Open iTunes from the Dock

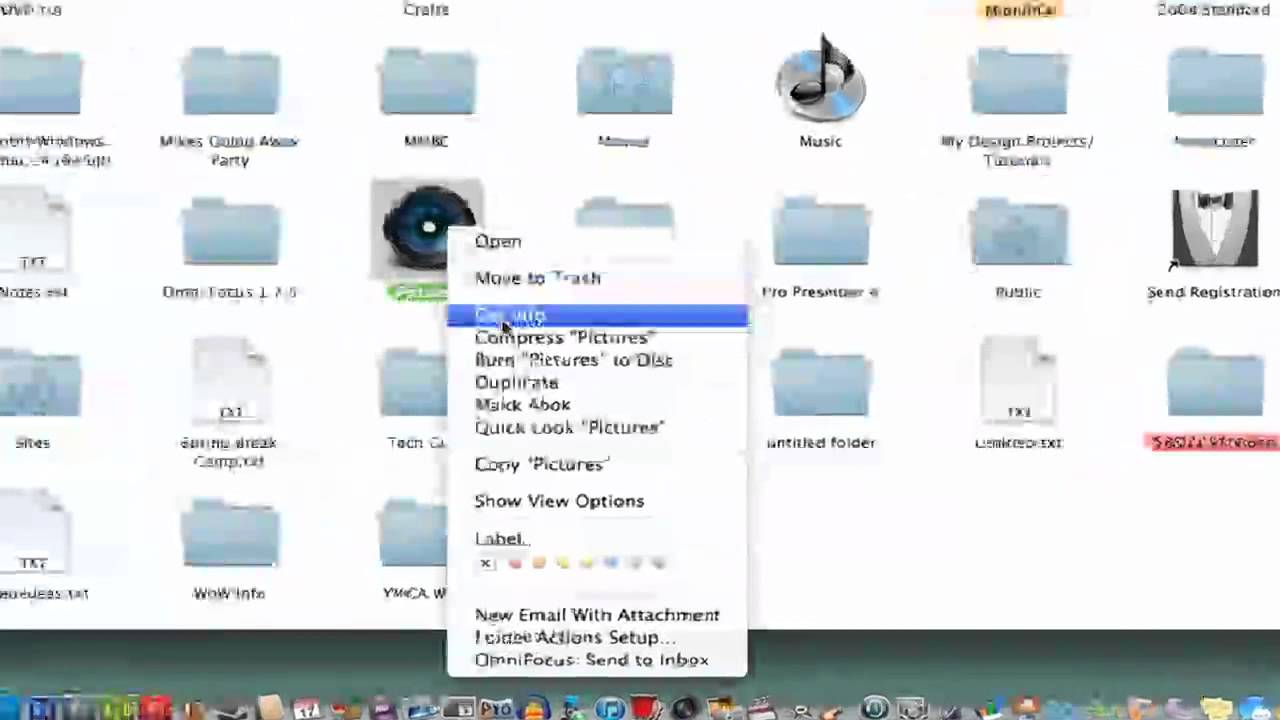coord(609,709)
